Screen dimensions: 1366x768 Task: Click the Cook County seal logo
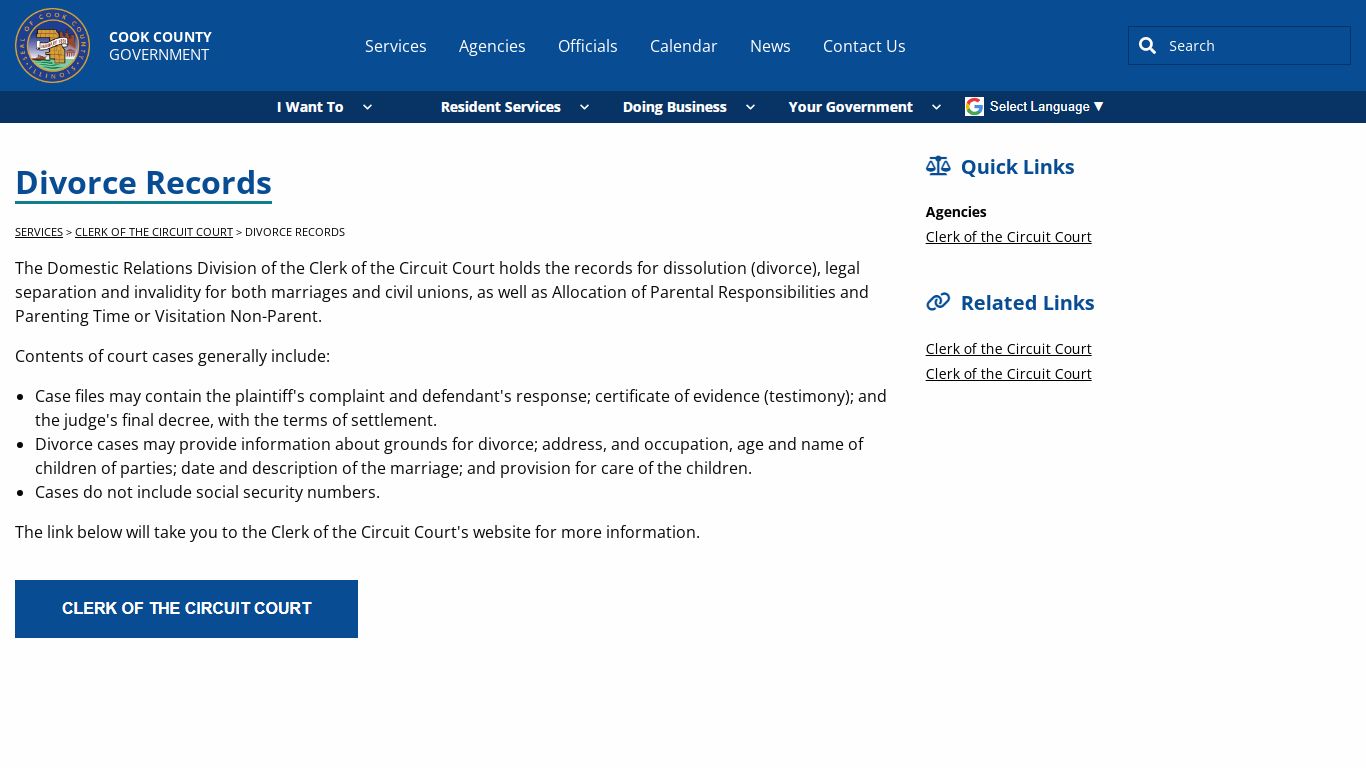pyautogui.click(x=52, y=45)
